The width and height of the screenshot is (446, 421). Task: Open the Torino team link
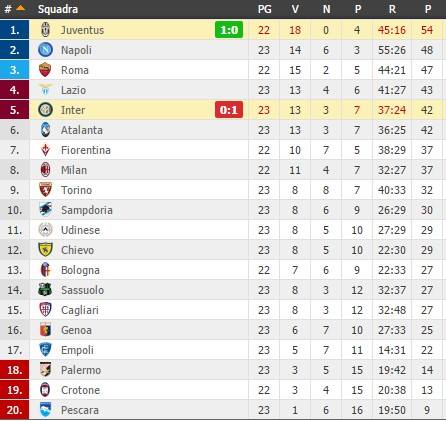coord(76,190)
